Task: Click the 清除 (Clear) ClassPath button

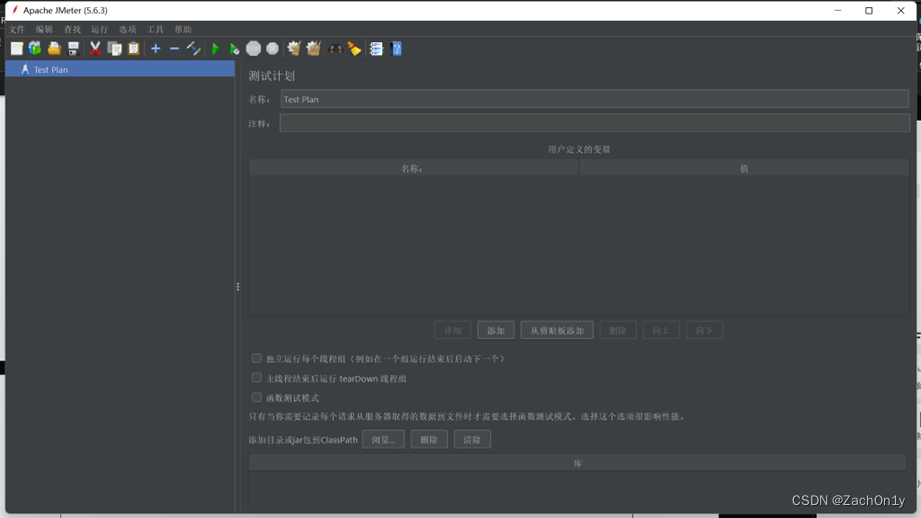Action: tap(472, 440)
